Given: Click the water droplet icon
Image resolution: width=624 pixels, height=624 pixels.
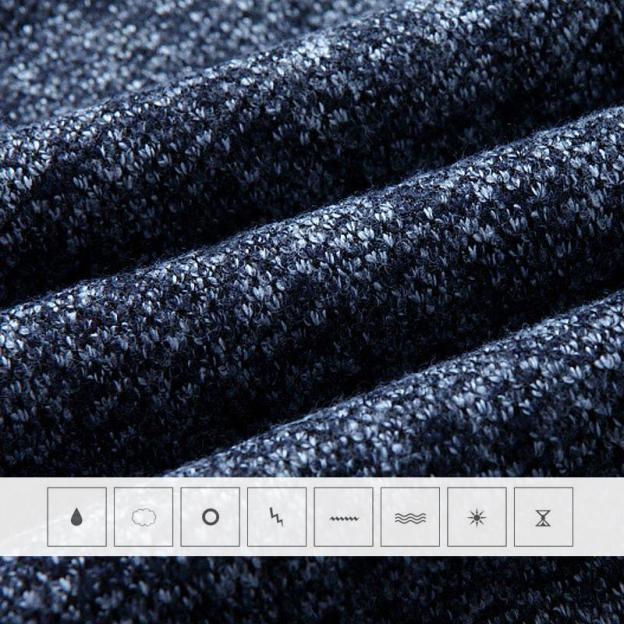Looking at the screenshot, I should click(76, 517).
